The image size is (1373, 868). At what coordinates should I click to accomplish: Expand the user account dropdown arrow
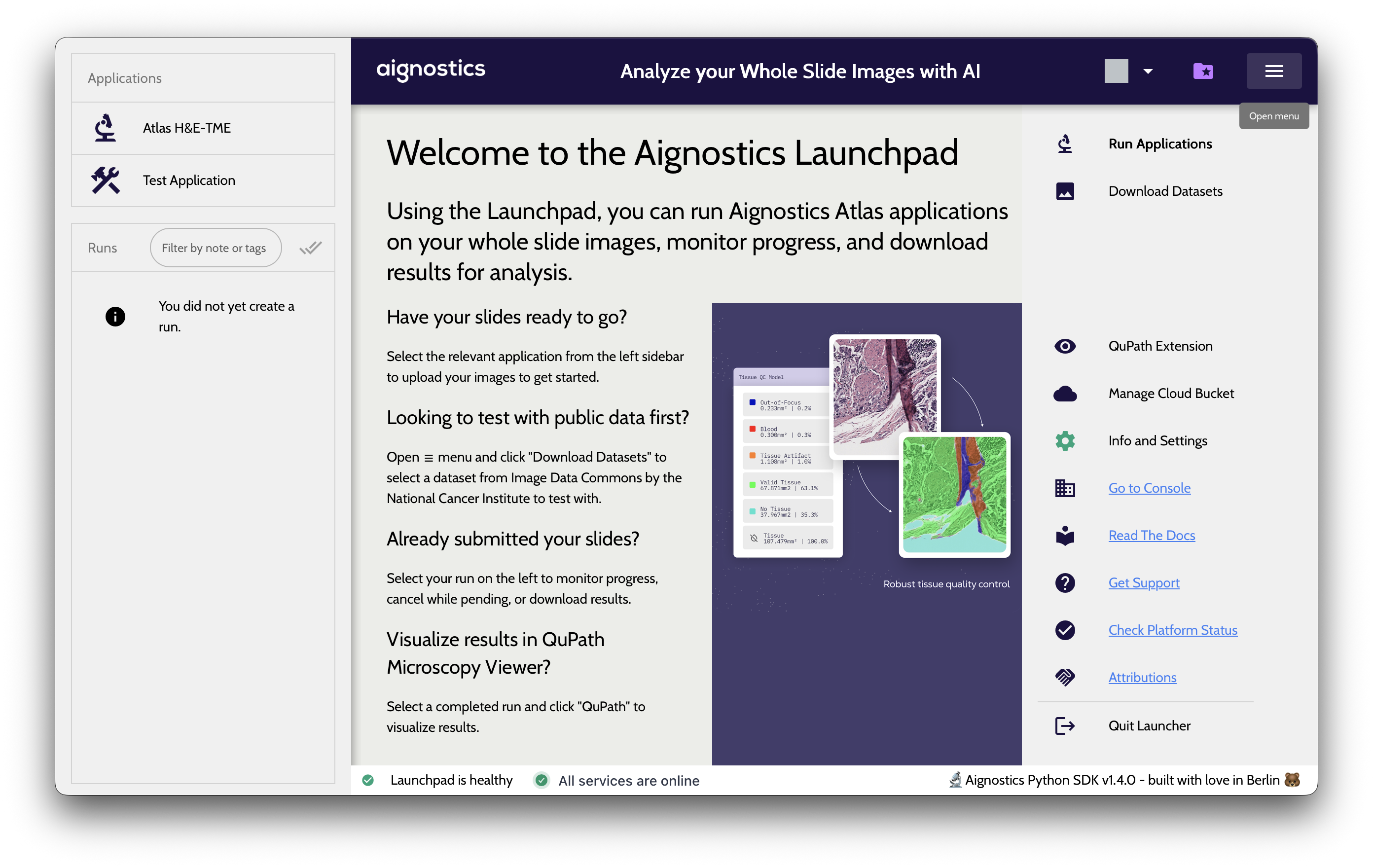pyautogui.click(x=1148, y=72)
